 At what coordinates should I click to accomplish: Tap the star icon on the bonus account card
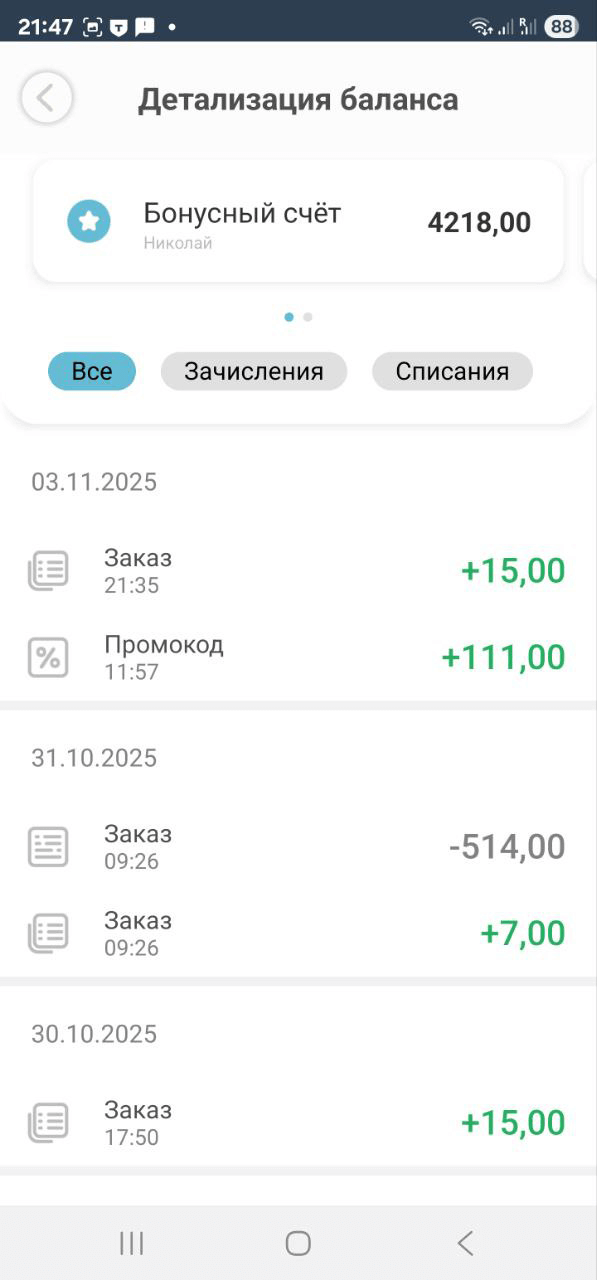(88, 221)
